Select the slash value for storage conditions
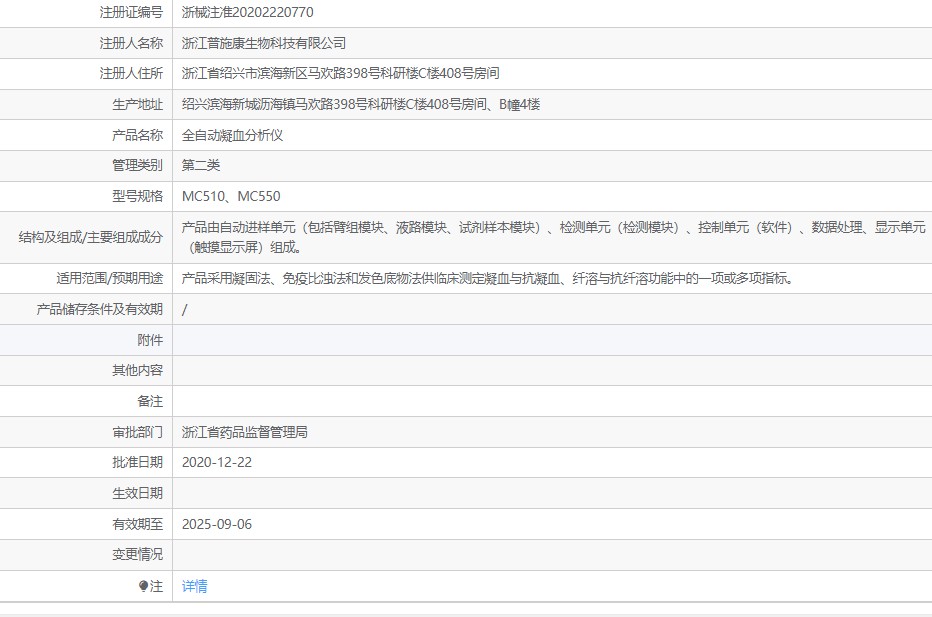932x617 pixels. (184, 310)
